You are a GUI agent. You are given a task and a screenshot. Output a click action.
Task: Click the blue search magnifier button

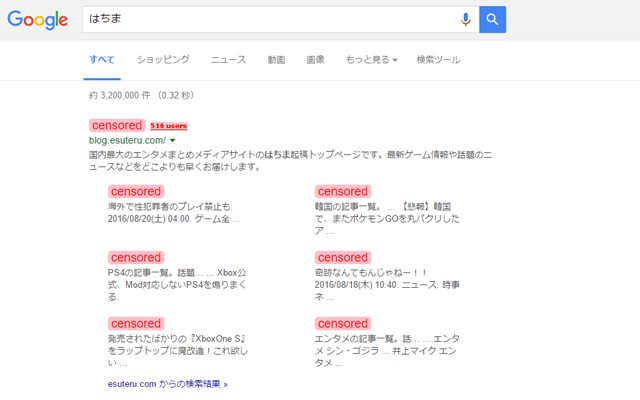click(492, 19)
